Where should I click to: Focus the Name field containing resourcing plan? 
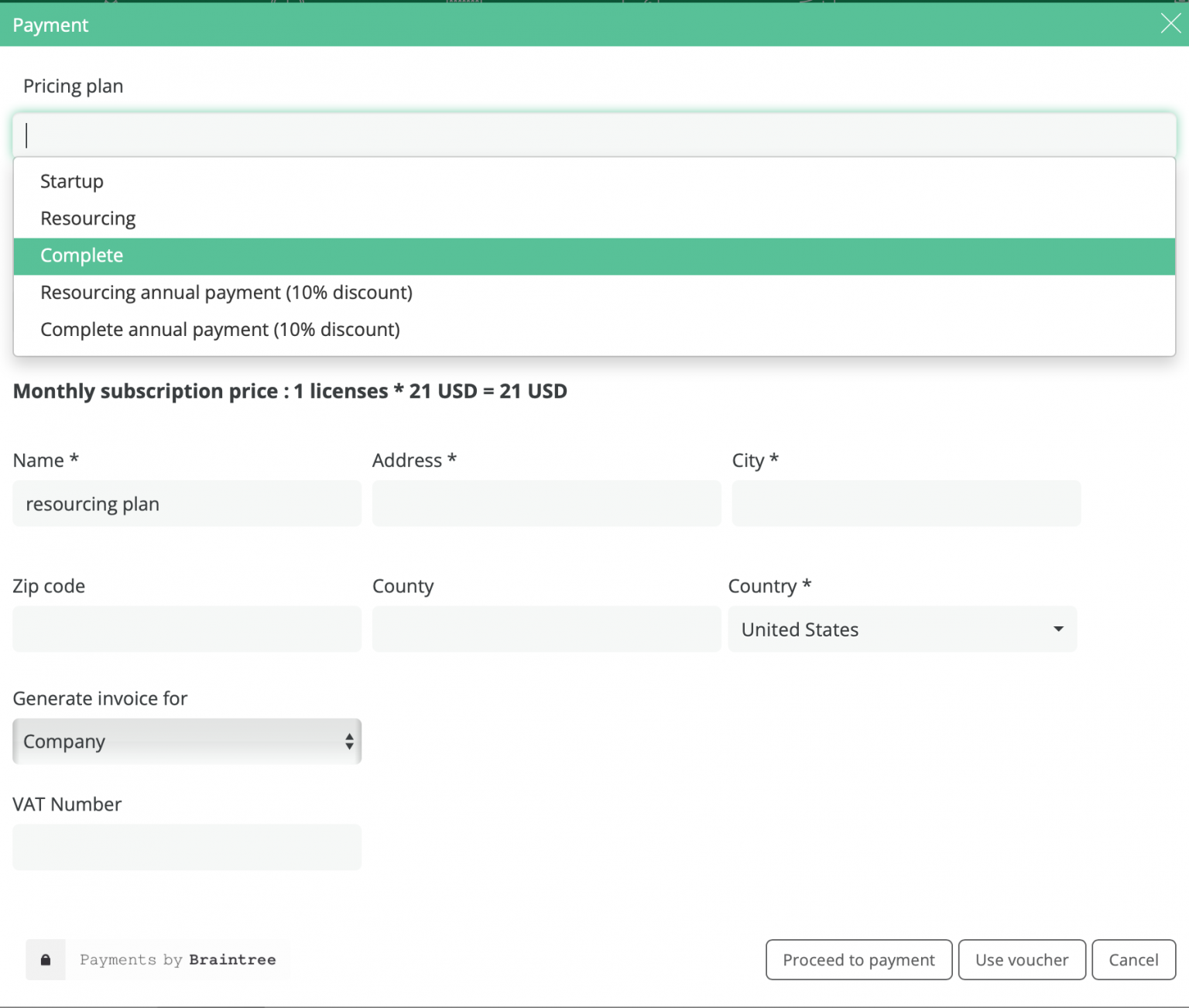pyautogui.click(x=187, y=504)
